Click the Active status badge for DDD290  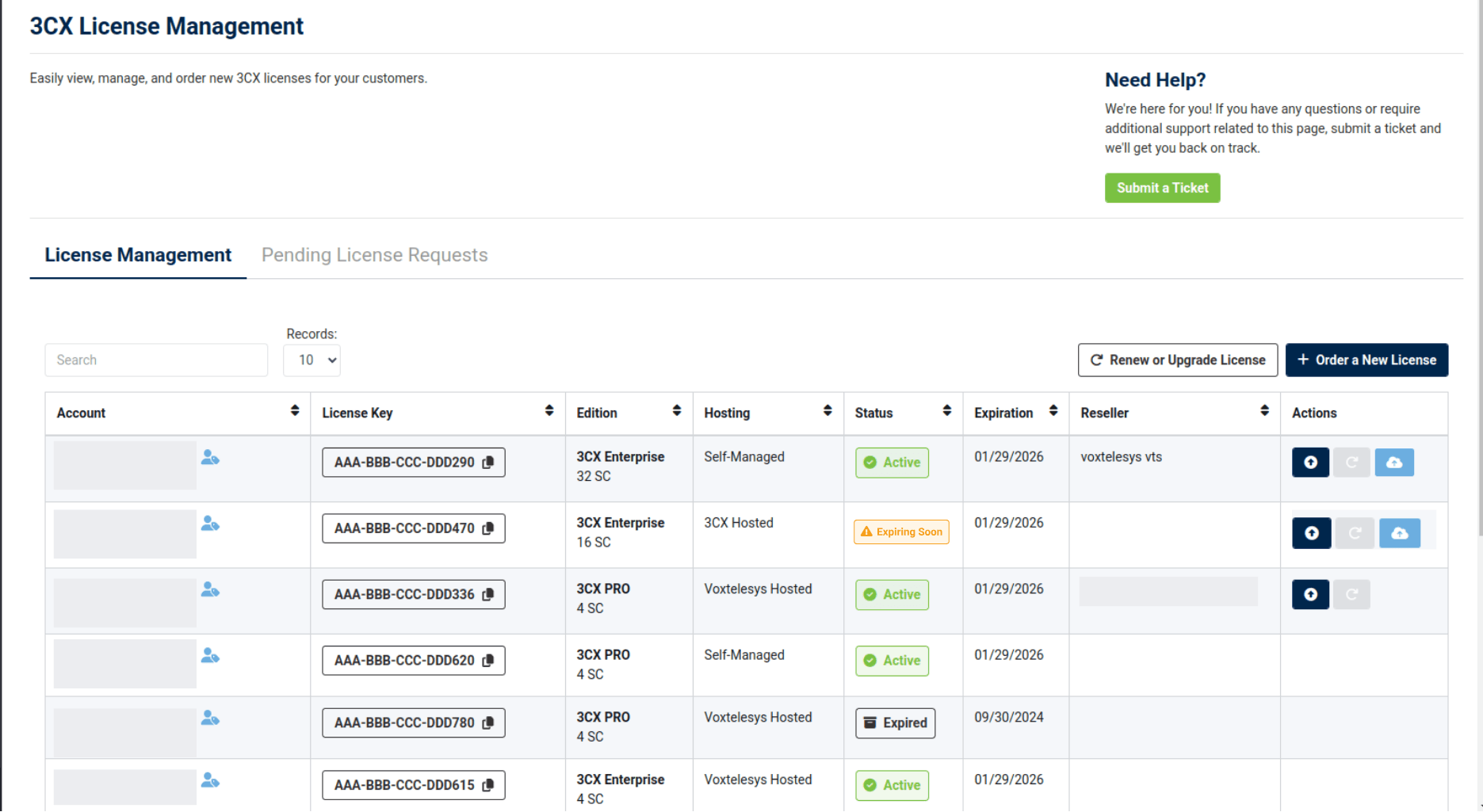coord(892,463)
